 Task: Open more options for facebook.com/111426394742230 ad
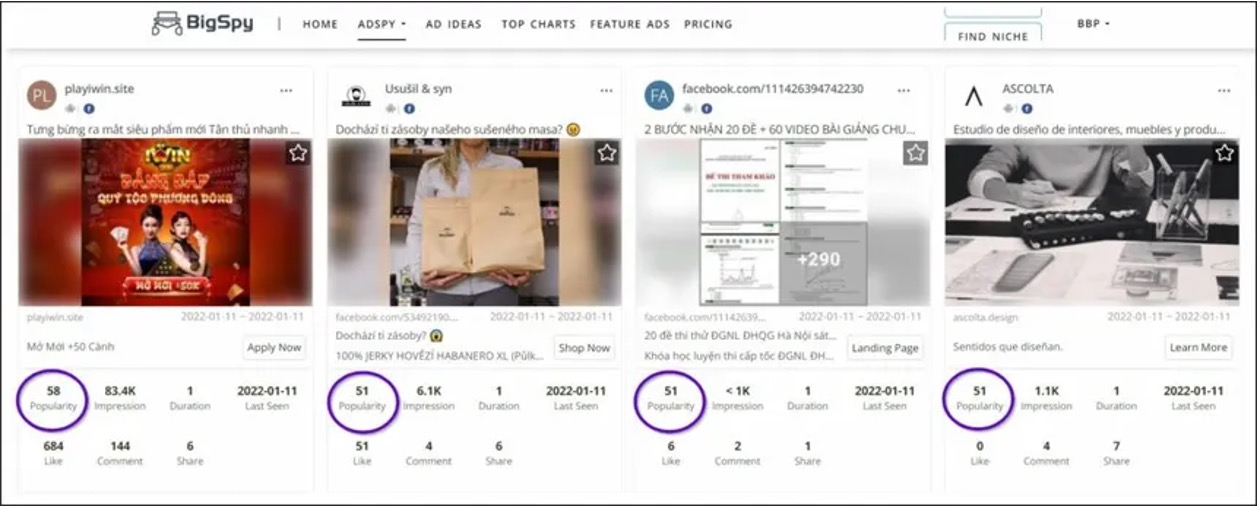tap(904, 91)
